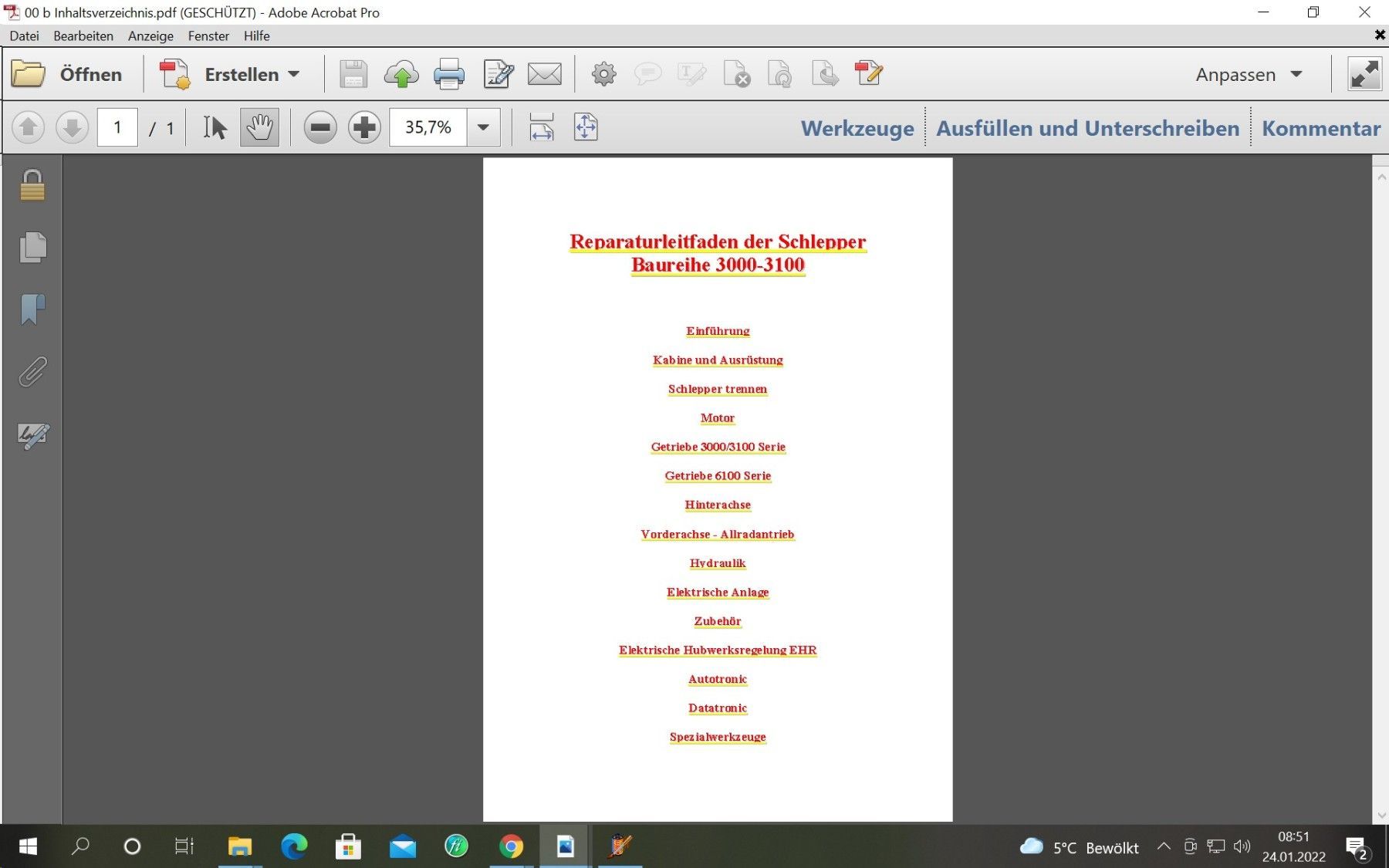
Task: Open the Signatures panel icon
Action: point(32,436)
